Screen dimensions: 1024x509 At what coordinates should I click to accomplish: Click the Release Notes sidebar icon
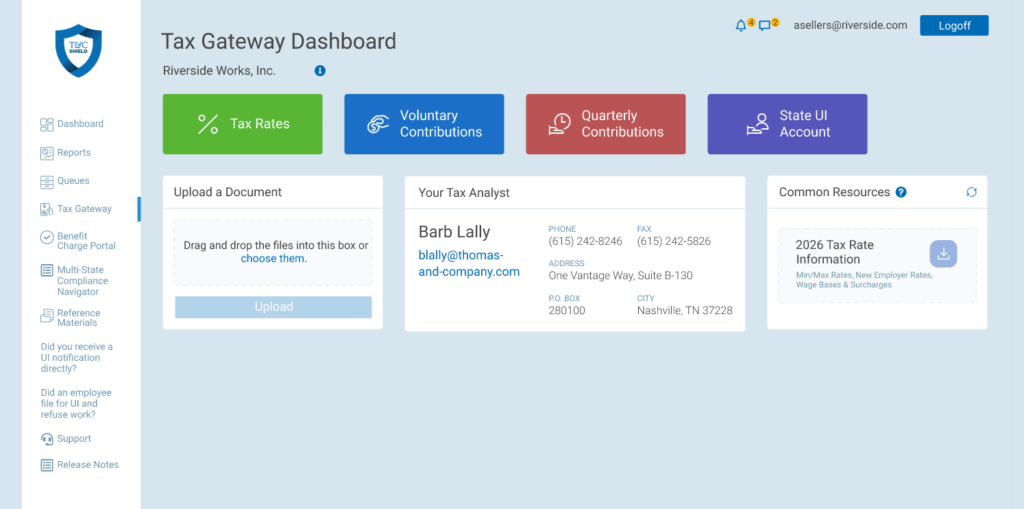pyautogui.click(x=46, y=465)
